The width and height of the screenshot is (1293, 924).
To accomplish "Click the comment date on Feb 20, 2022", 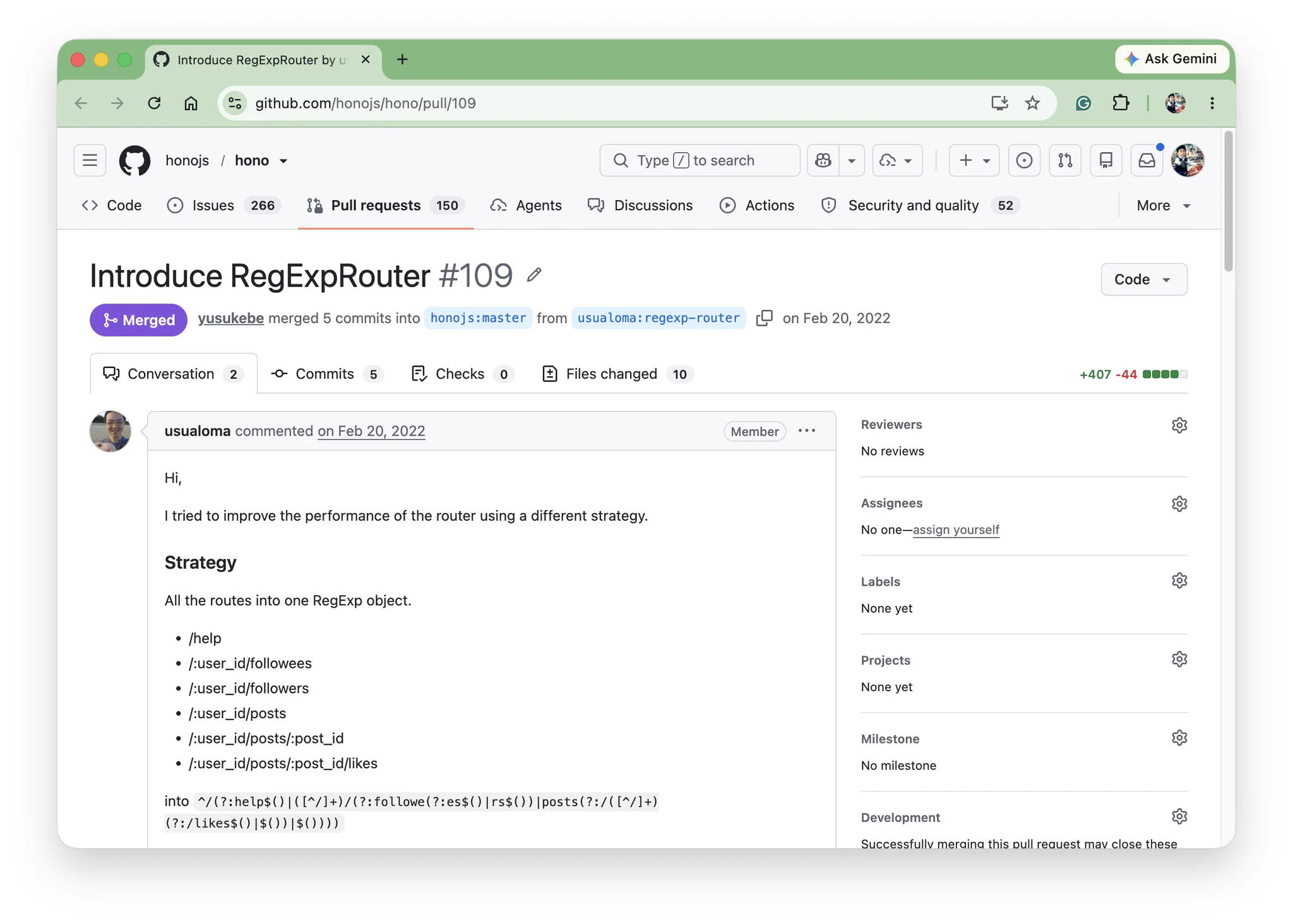I will pyautogui.click(x=371, y=430).
